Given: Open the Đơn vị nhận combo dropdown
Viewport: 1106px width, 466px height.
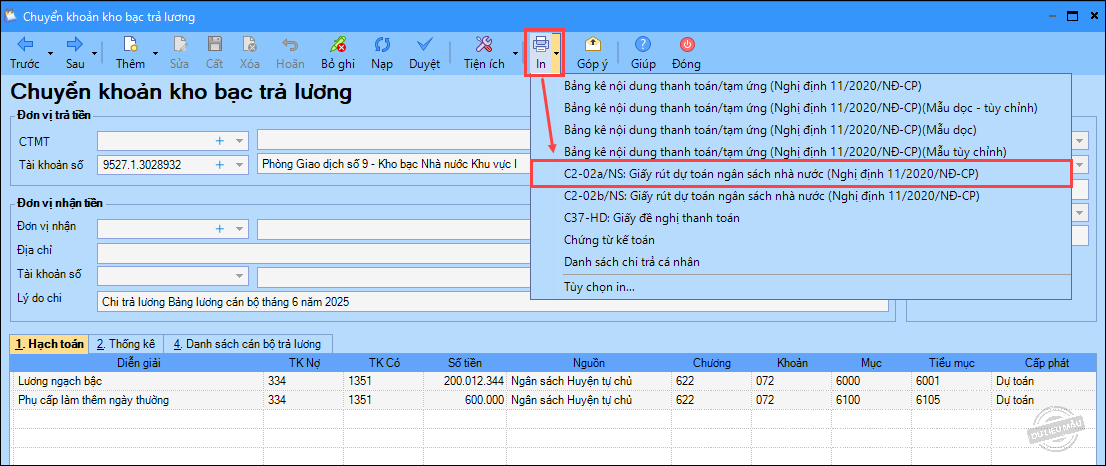Looking at the screenshot, I should point(239,228).
